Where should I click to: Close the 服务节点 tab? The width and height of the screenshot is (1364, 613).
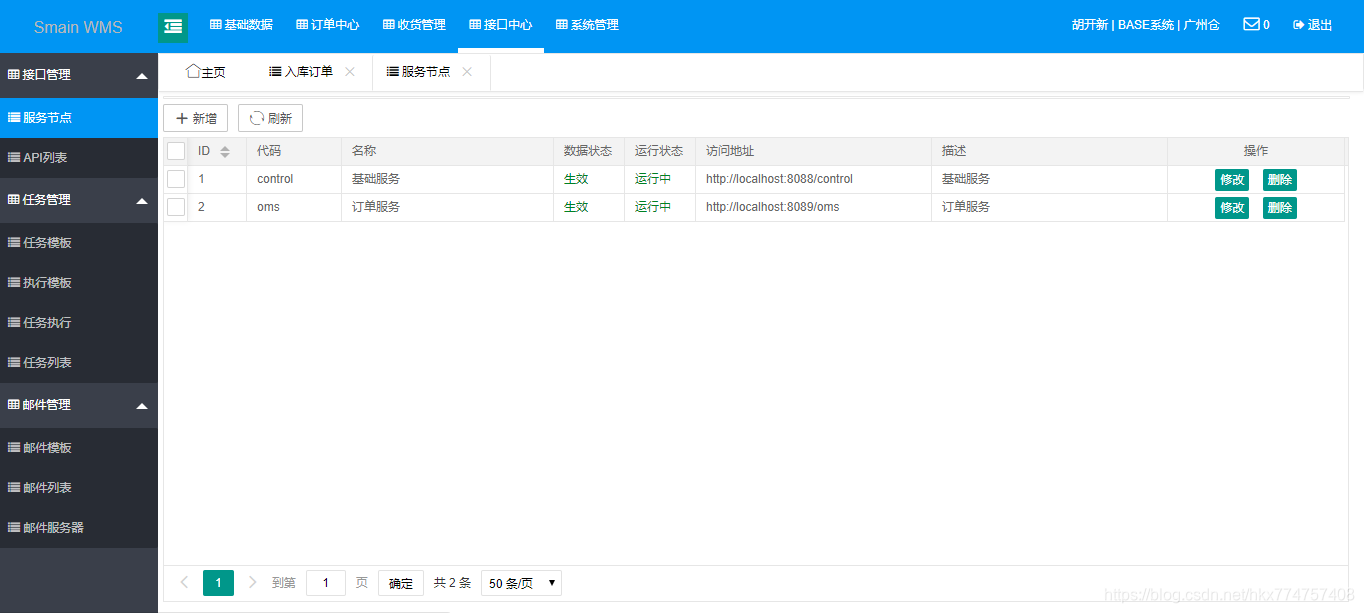(467, 72)
